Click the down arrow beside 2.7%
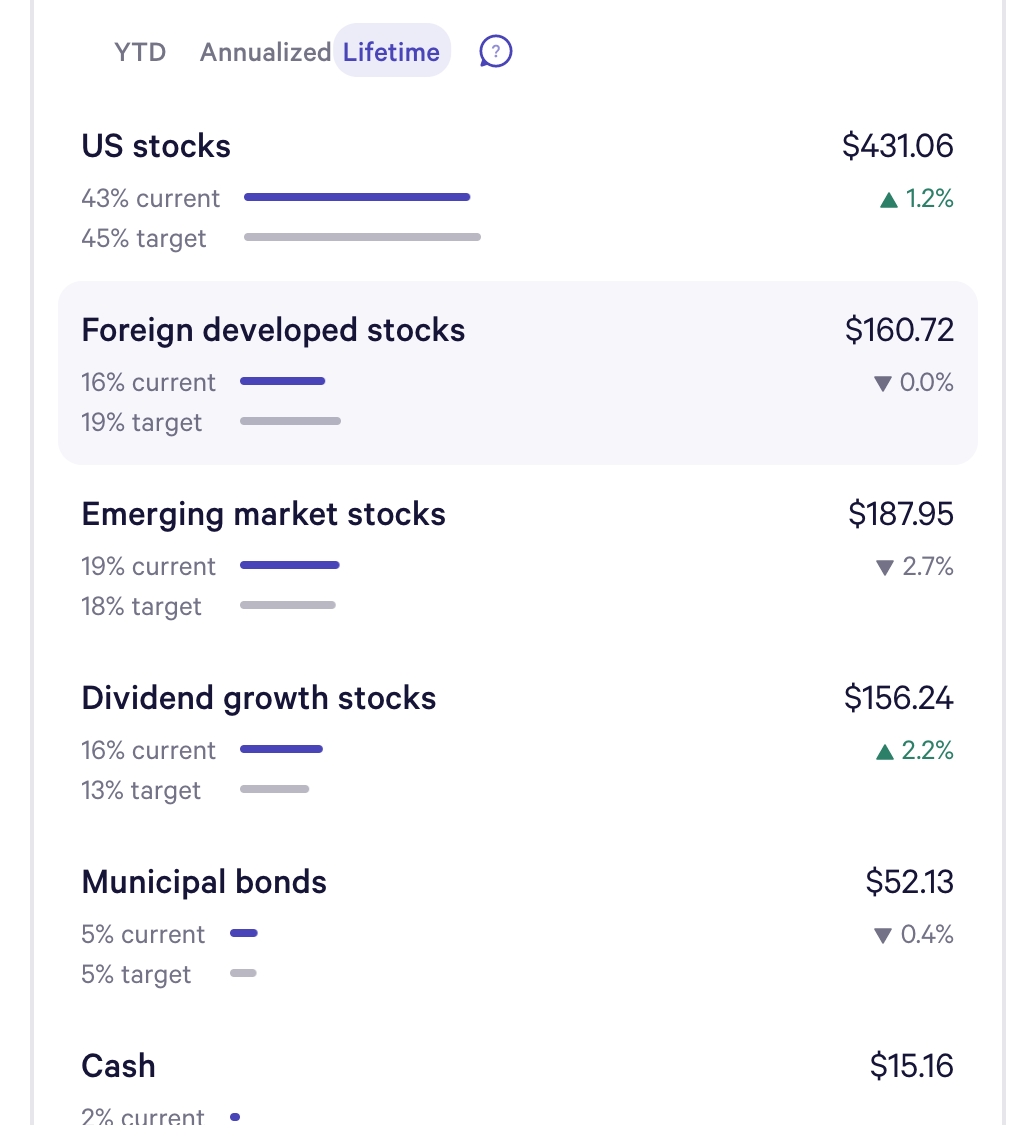The height and width of the screenshot is (1125, 1026). click(x=884, y=568)
